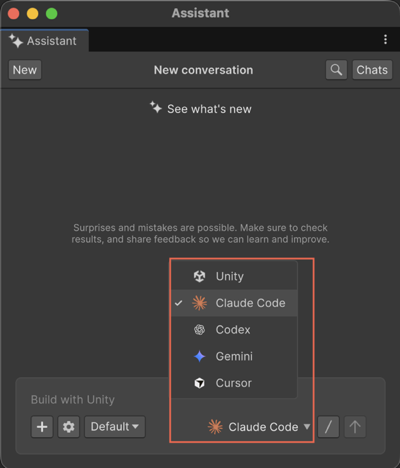Click the green zoom window button
Viewport: 400px width, 468px height.
52,14
